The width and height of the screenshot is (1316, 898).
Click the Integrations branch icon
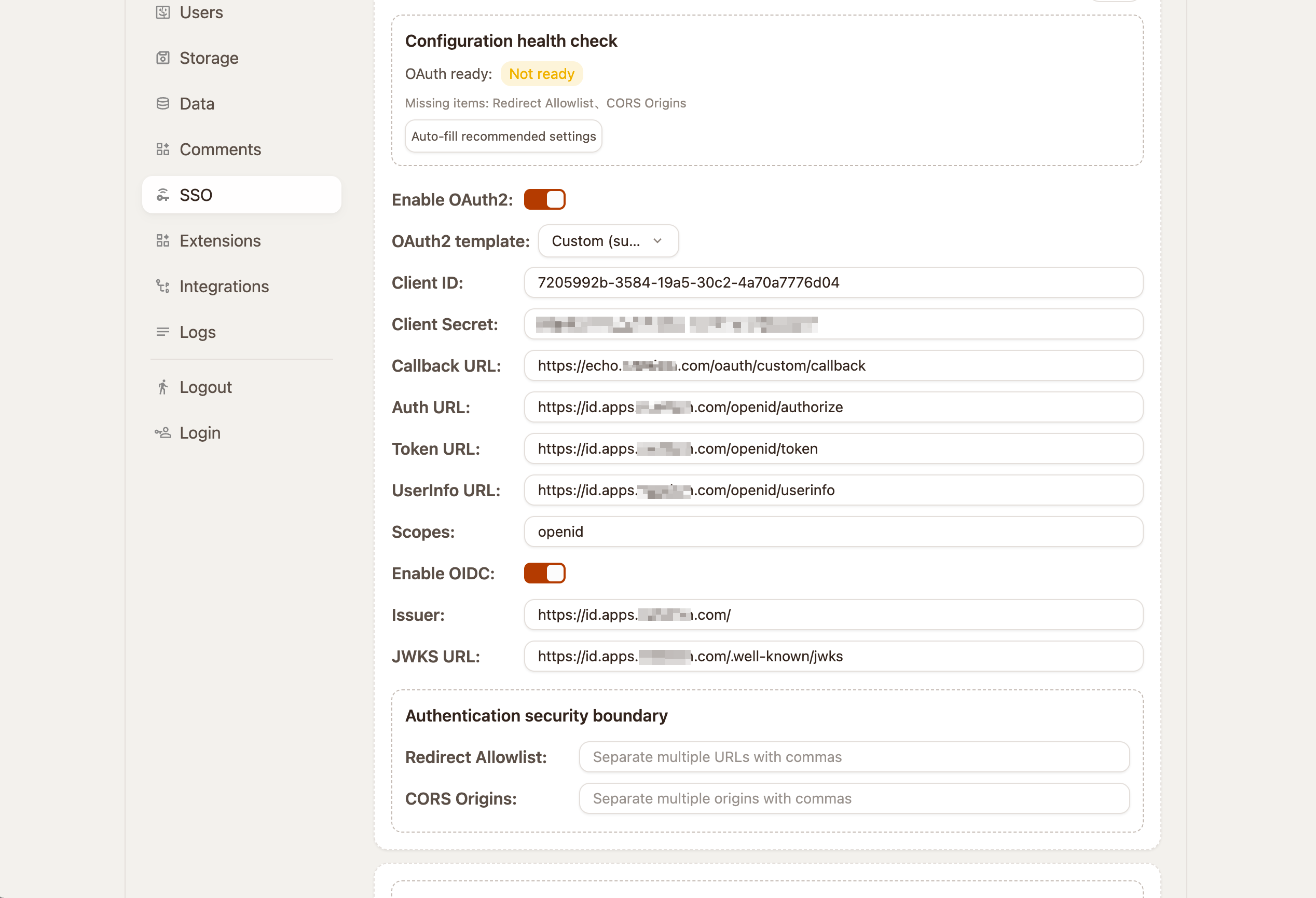[x=162, y=286]
